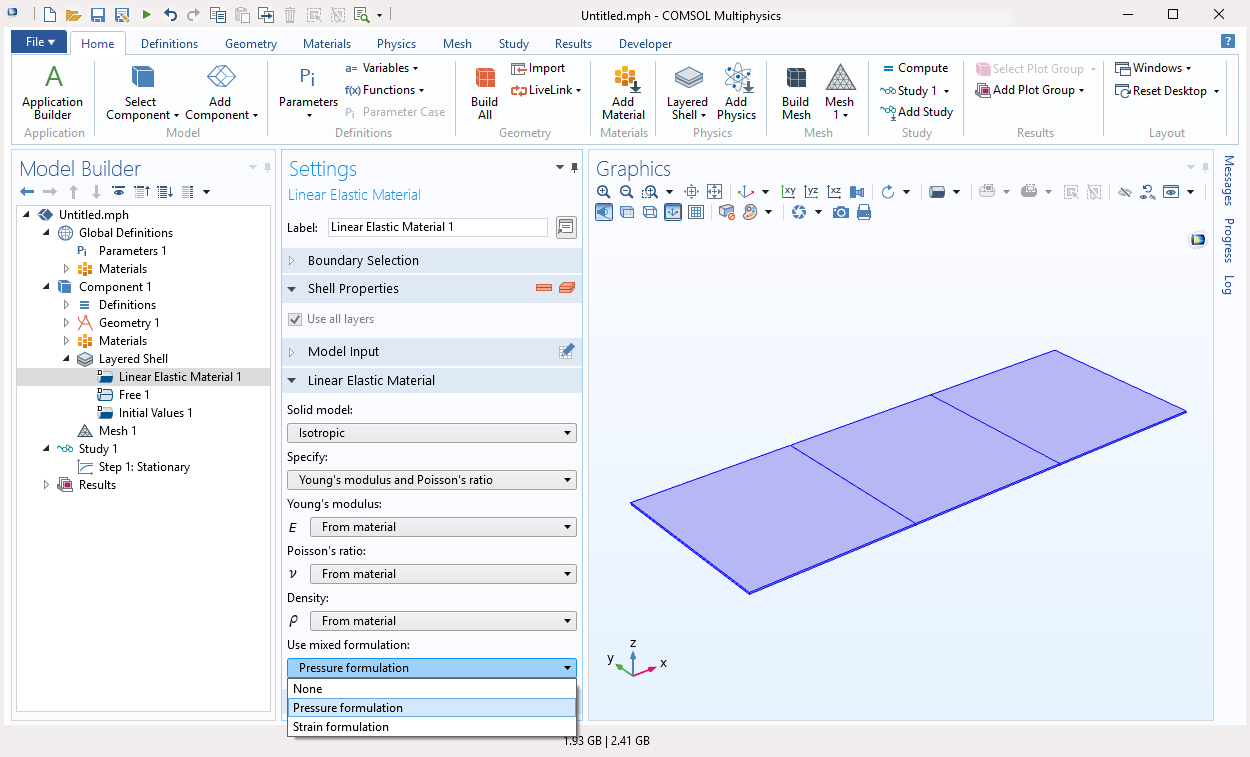Viewport: 1250px width, 757px height.
Task: Click the print icon in Graphics toolbar
Action: pos(864,212)
